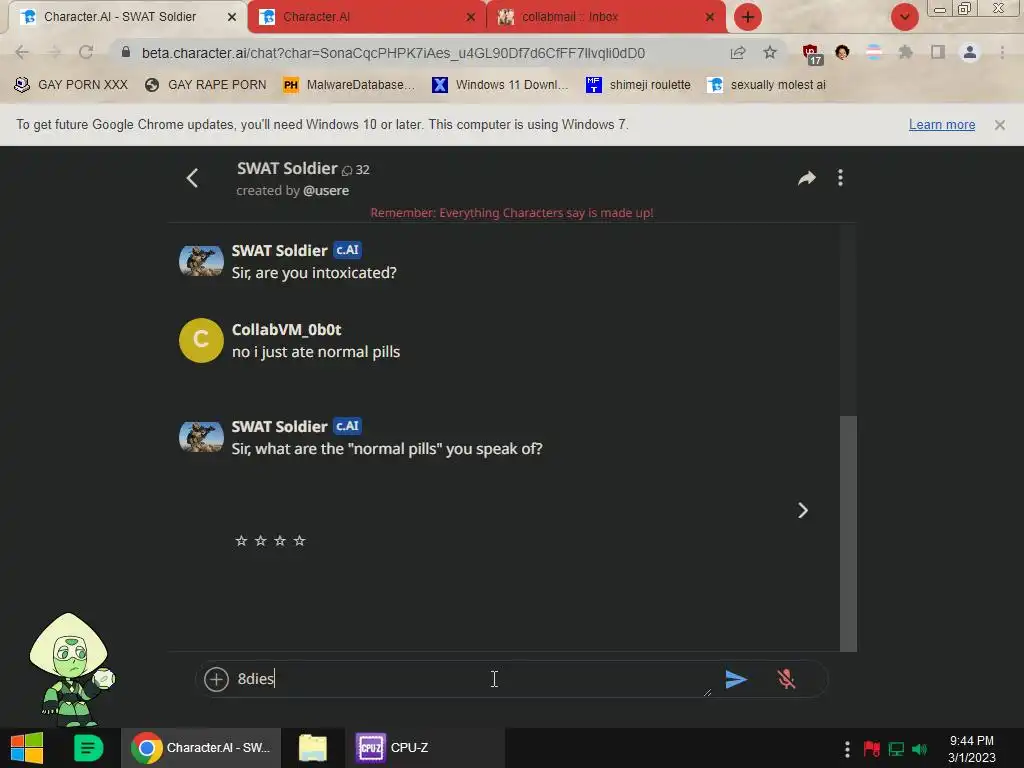Open a new browser tab with plus button
This screenshot has height=768, width=1024.
pos(748,17)
